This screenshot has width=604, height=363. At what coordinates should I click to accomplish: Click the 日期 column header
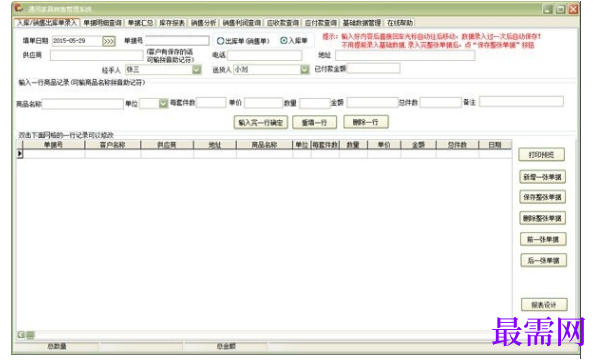(495, 145)
